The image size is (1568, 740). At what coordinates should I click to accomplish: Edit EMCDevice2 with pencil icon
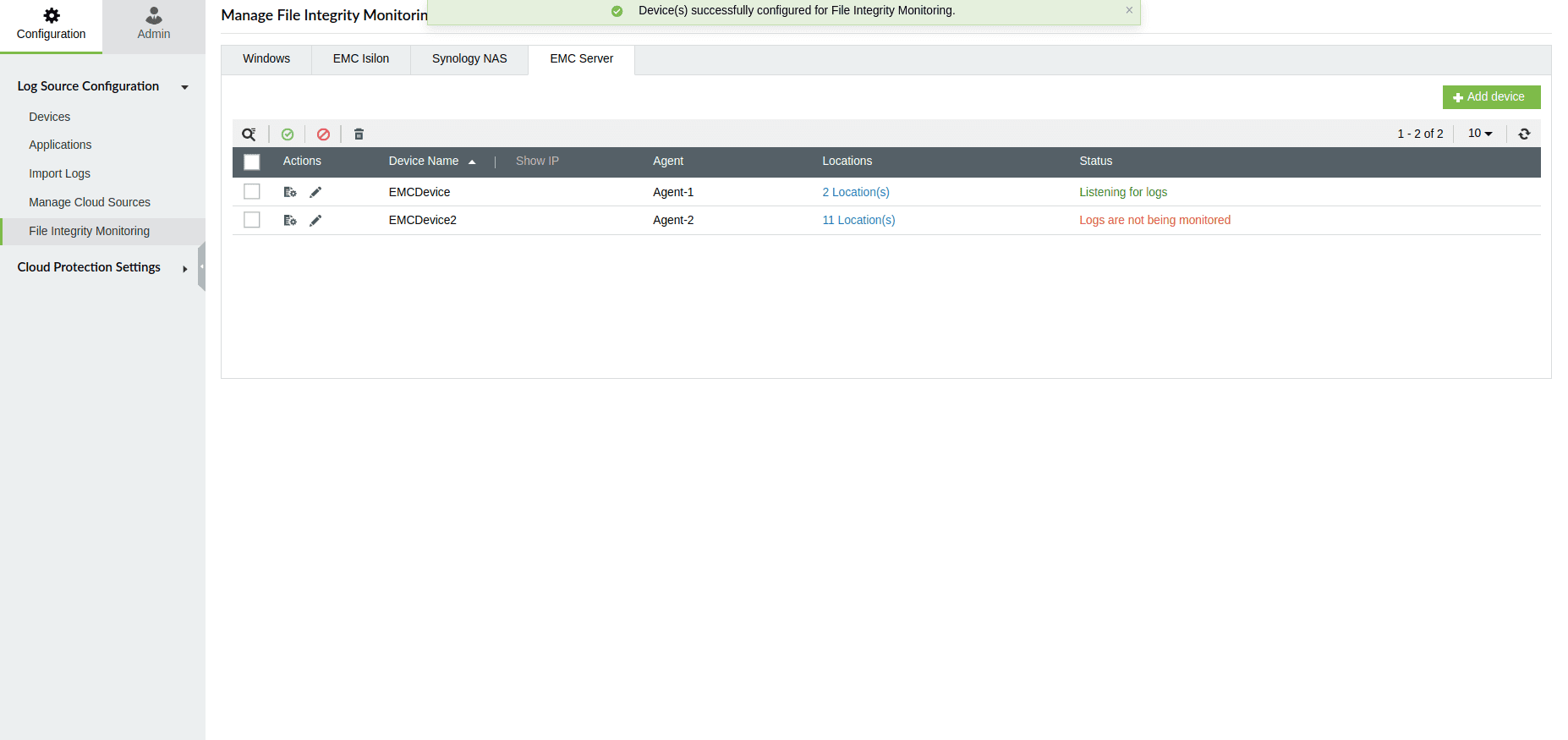[315, 220]
